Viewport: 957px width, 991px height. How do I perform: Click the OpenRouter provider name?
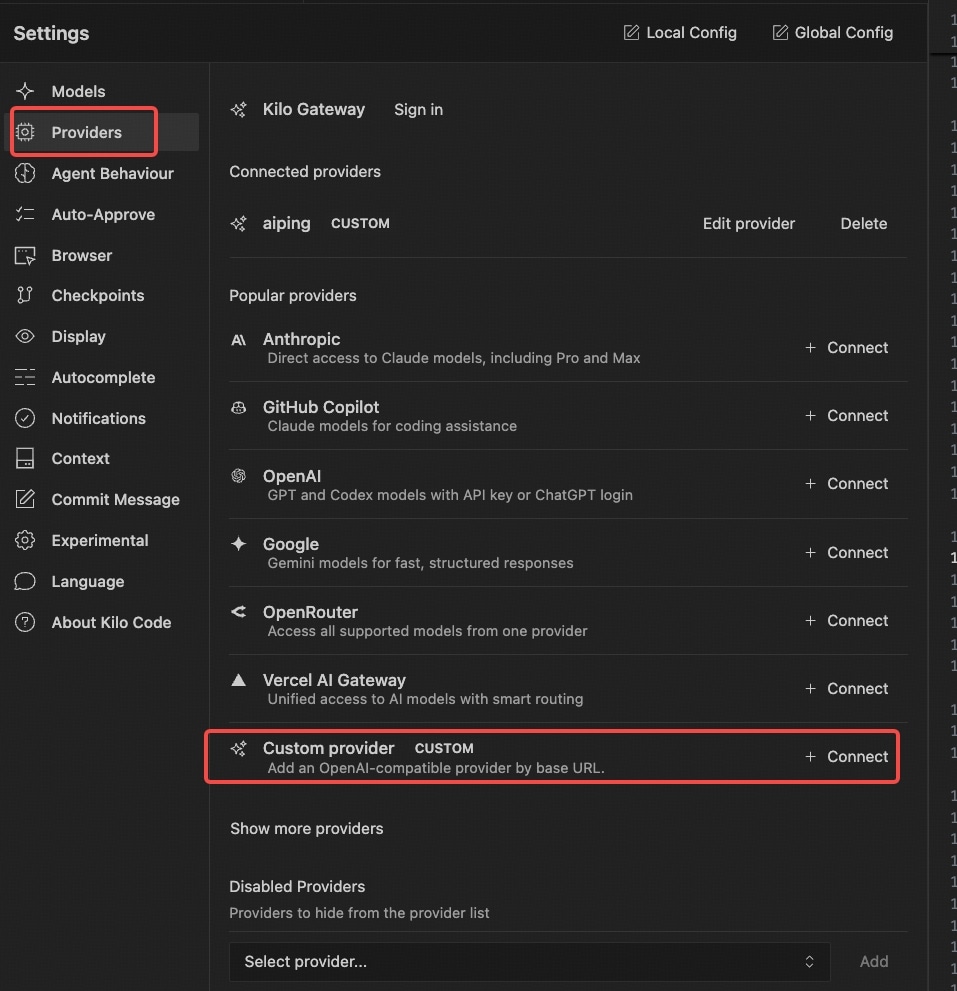point(310,612)
